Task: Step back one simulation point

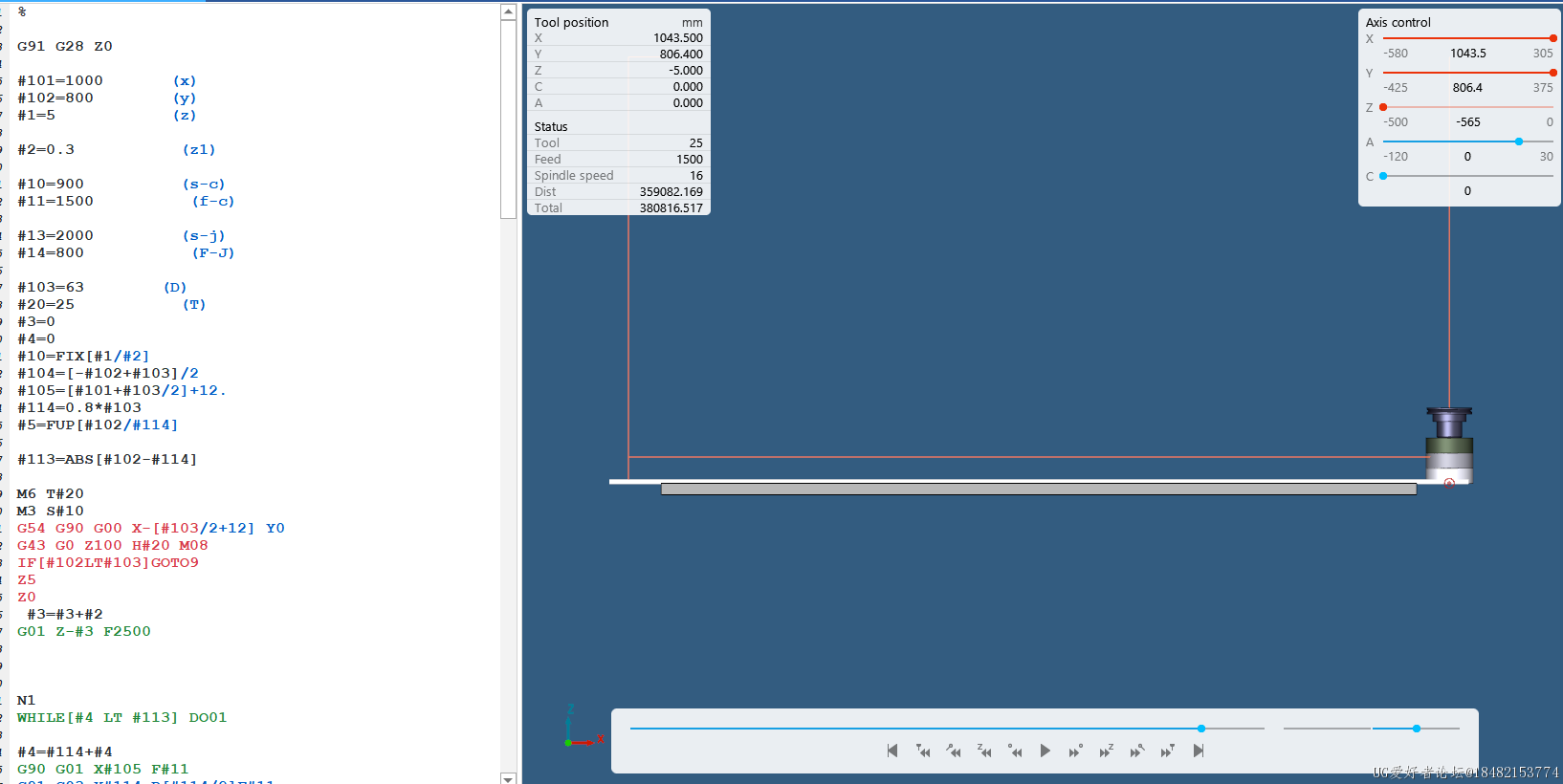Action: pos(1015,751)
